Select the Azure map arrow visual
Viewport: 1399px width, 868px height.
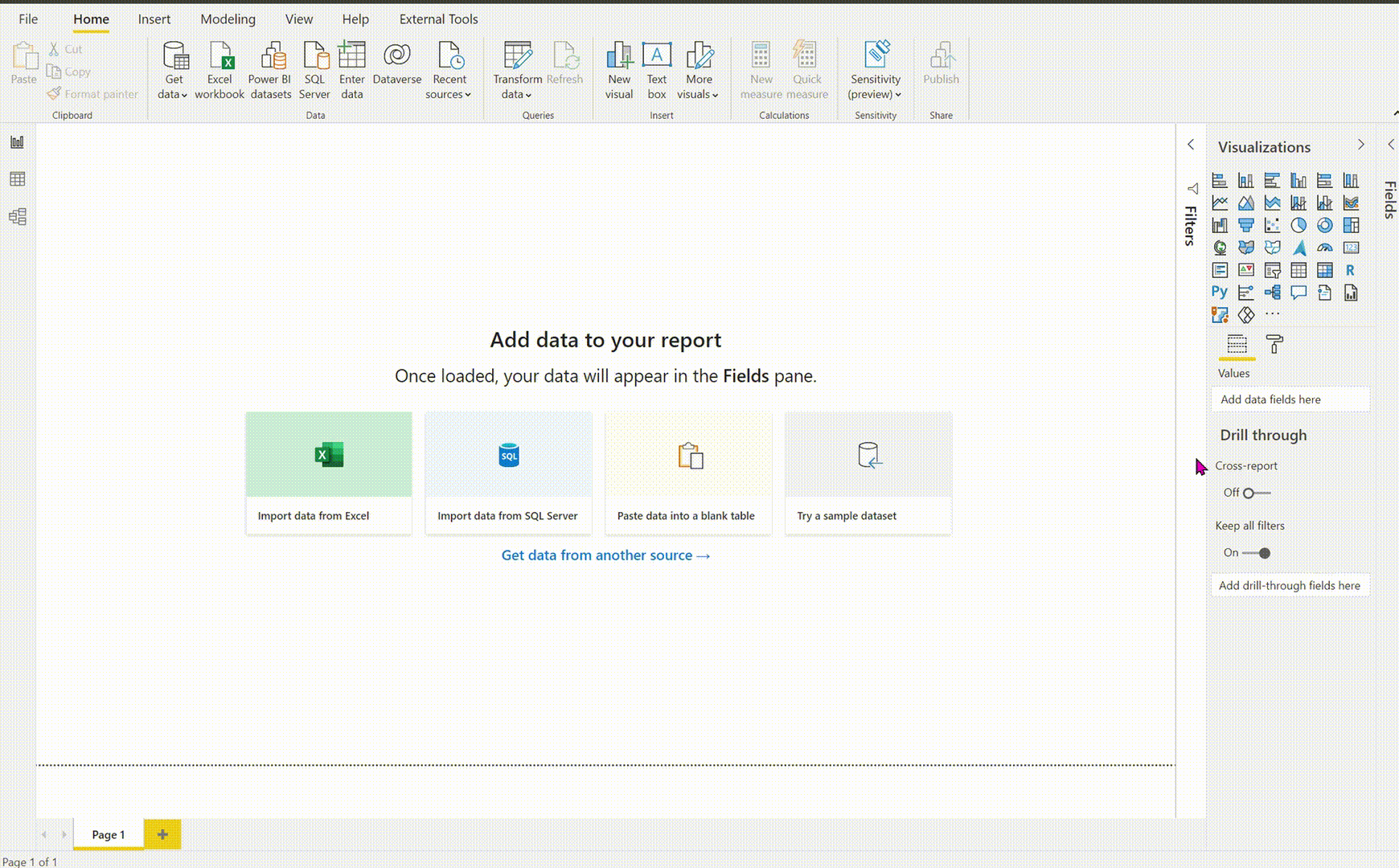[x=1298, y=248]
